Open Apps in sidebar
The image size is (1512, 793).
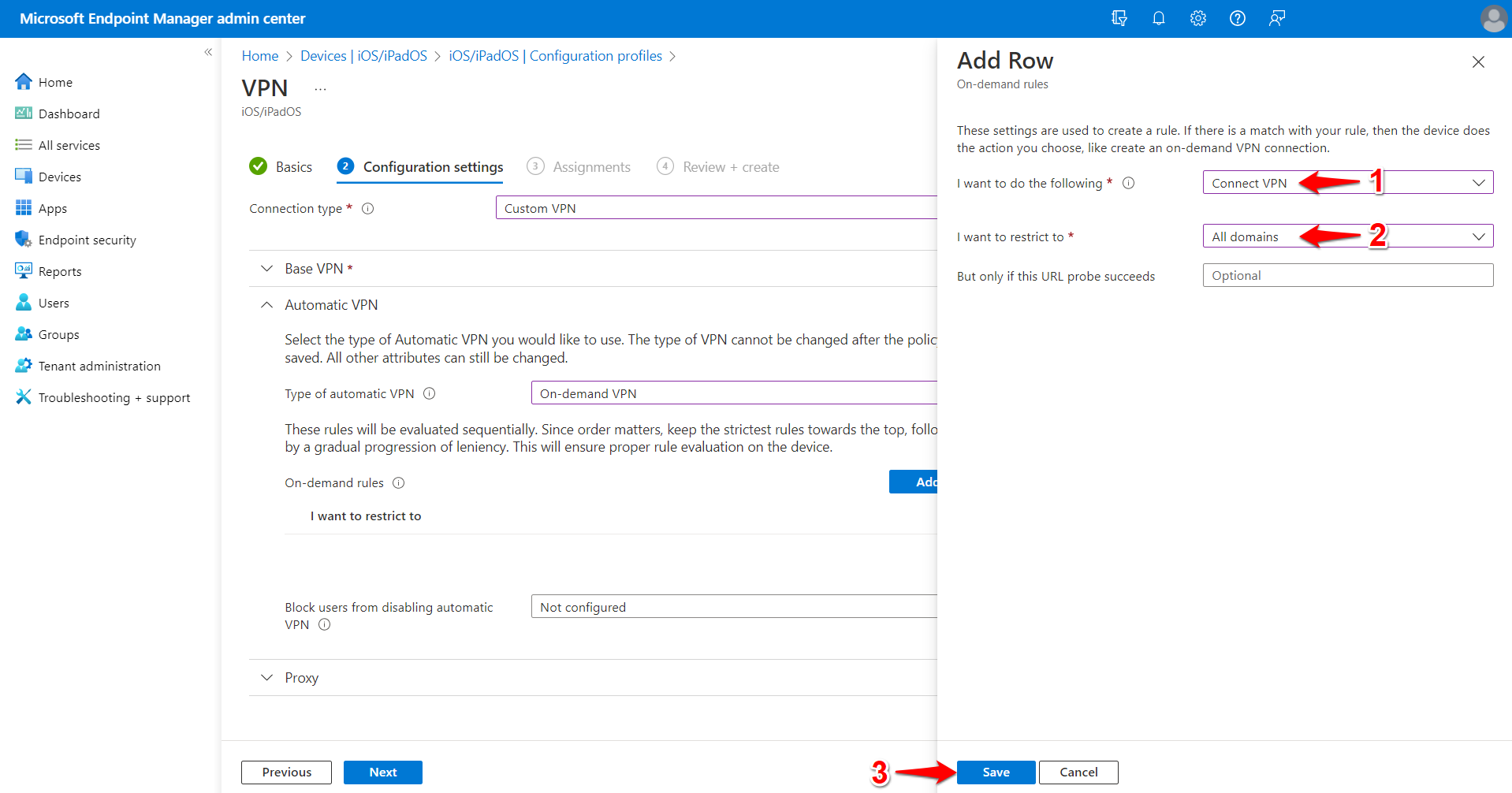pyautogui.click(x=52, y=208)
